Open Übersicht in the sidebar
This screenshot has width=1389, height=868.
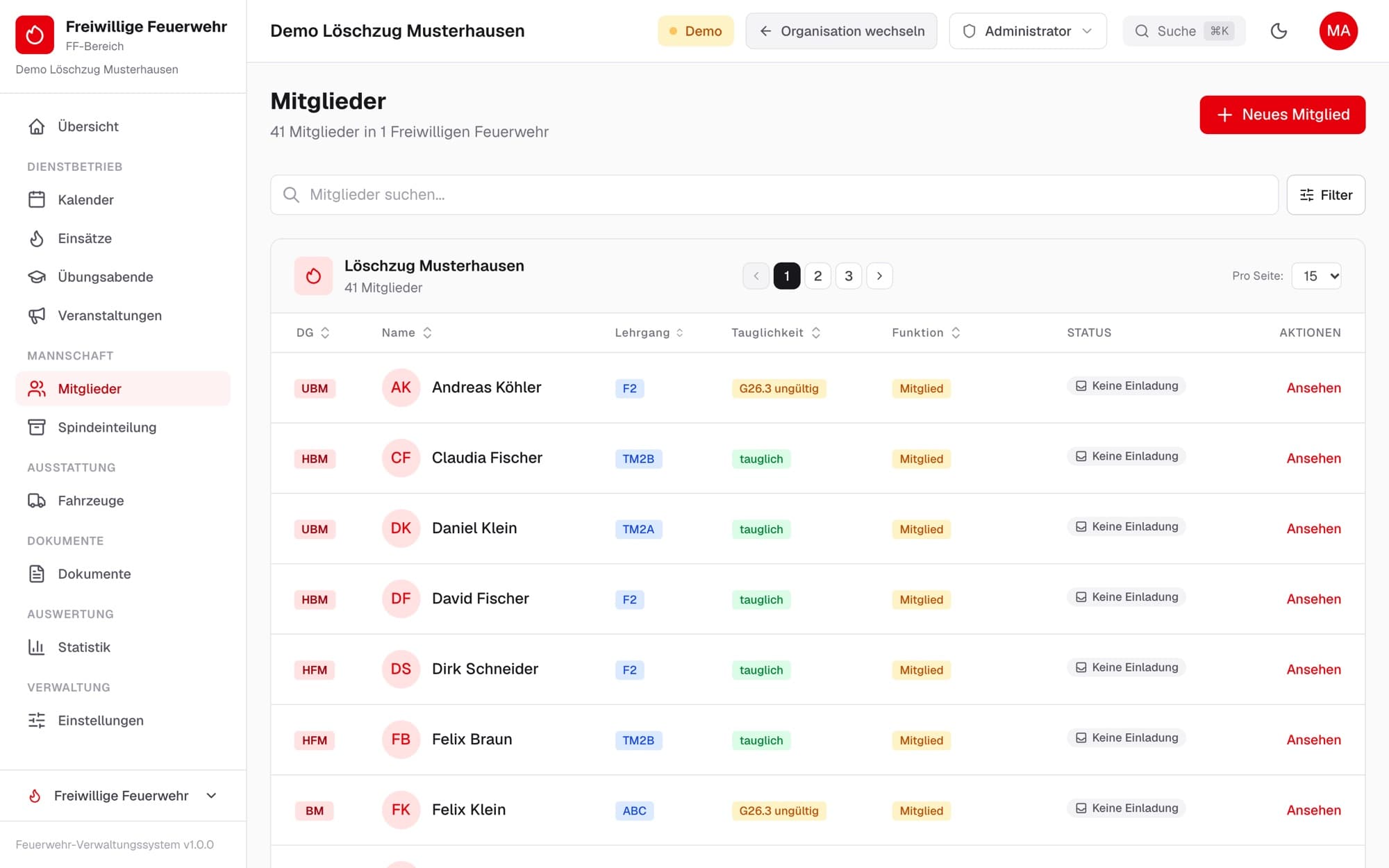point(123,126)
